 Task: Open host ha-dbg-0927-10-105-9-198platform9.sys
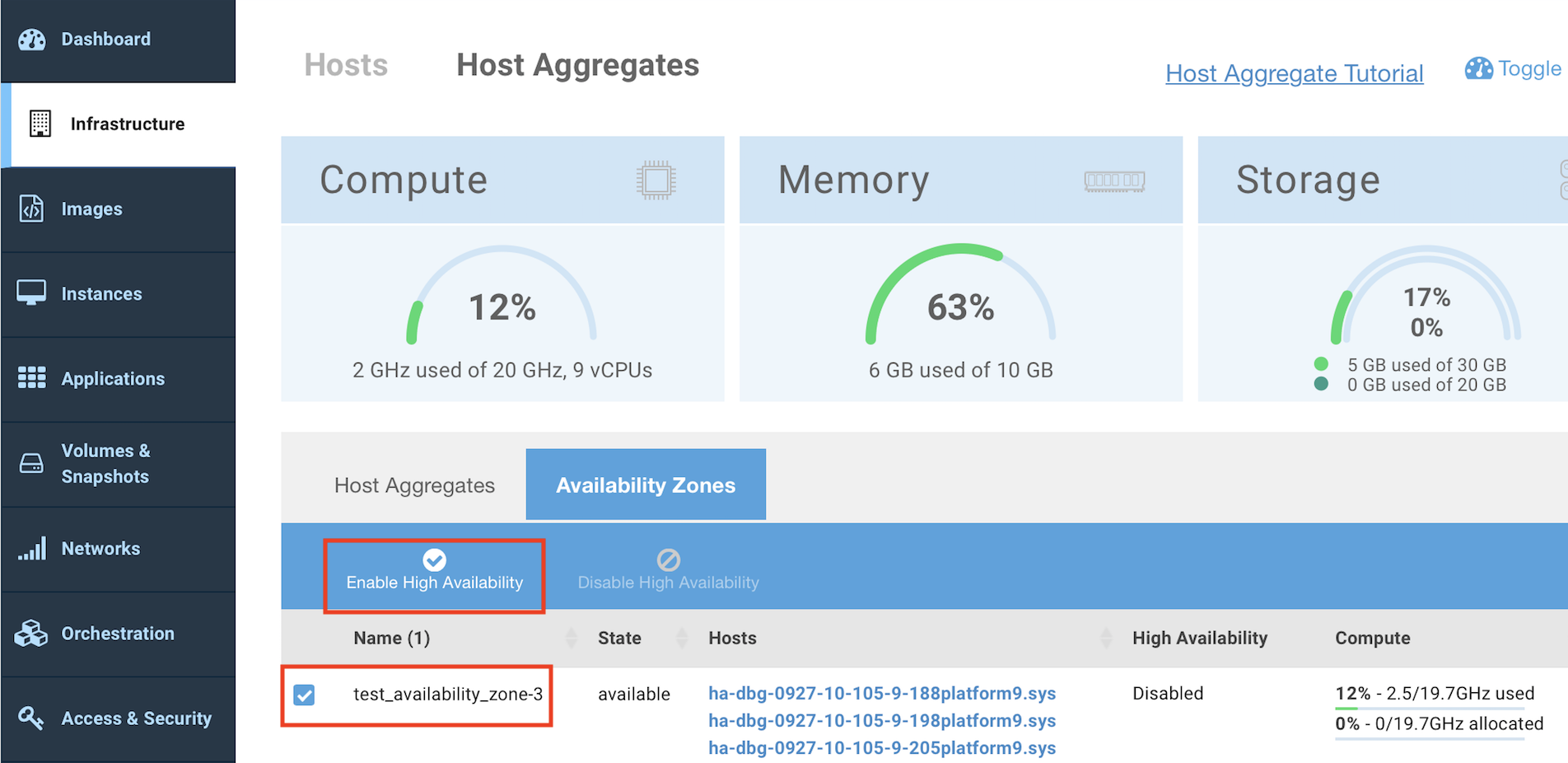coord(882,721)
